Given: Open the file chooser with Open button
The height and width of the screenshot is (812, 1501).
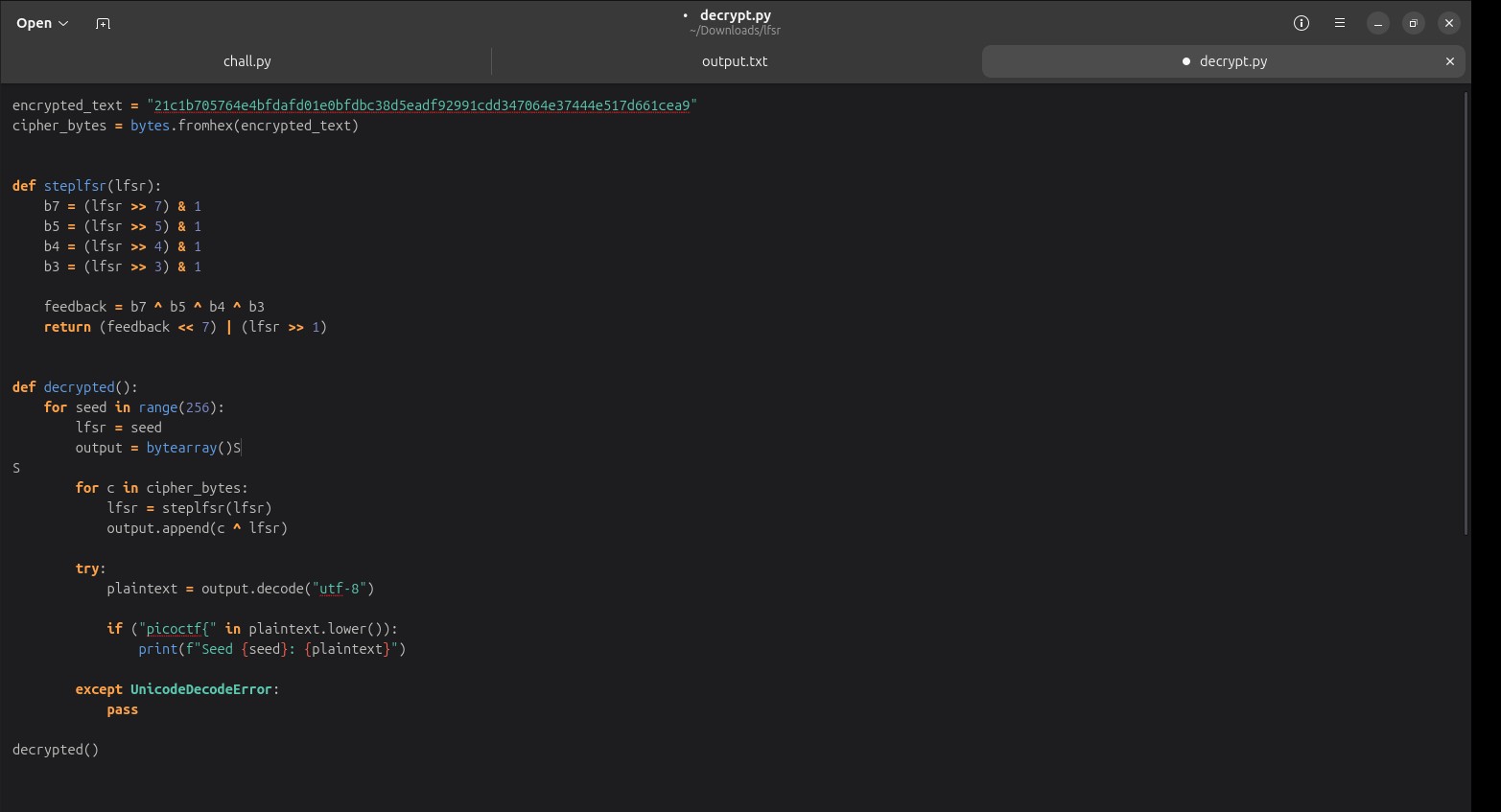Looking at the screenshot, I should [42, 23].
